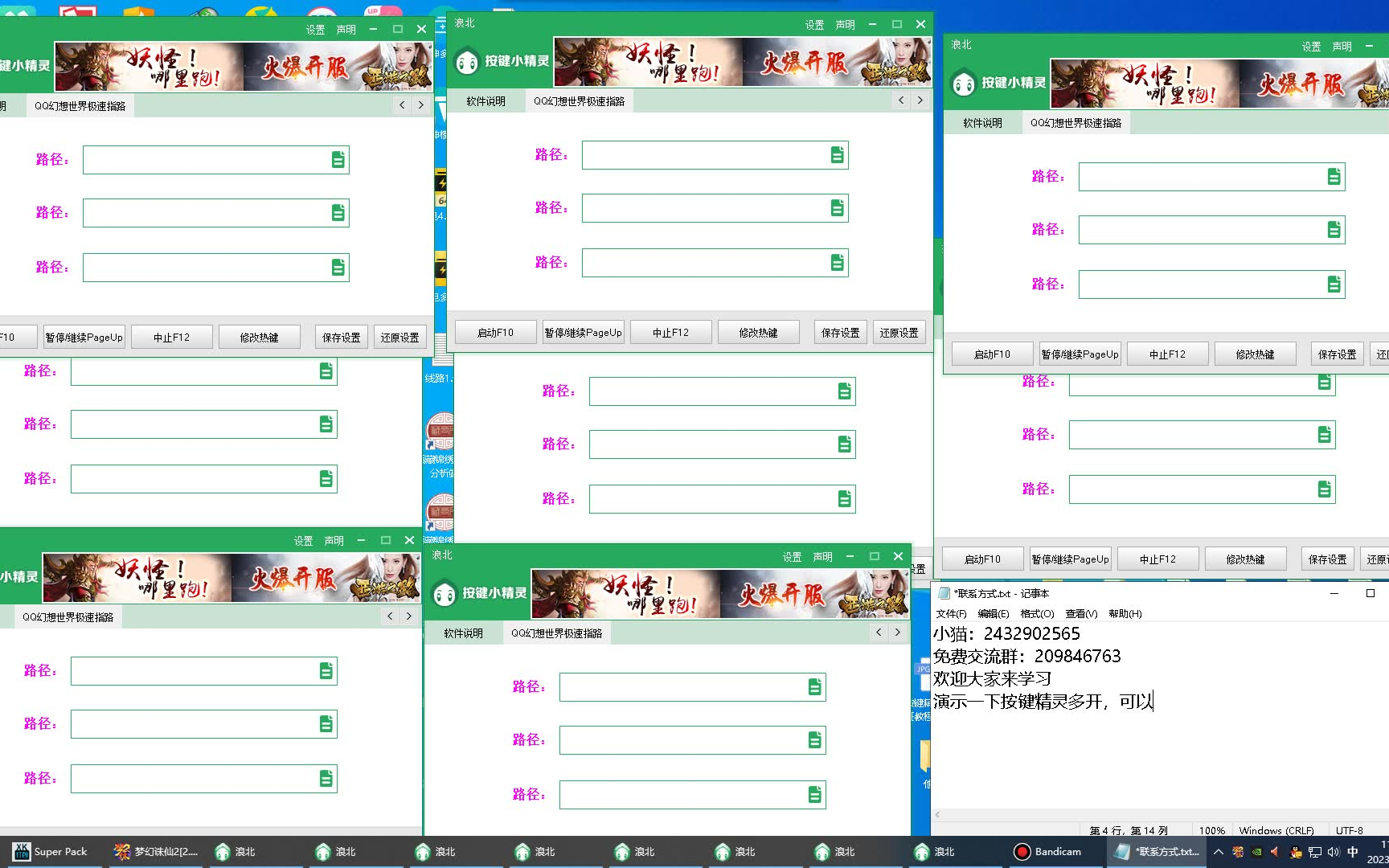
Task: Open Notepad's 帮助(H) menu
Action: tap(1125, 614)
